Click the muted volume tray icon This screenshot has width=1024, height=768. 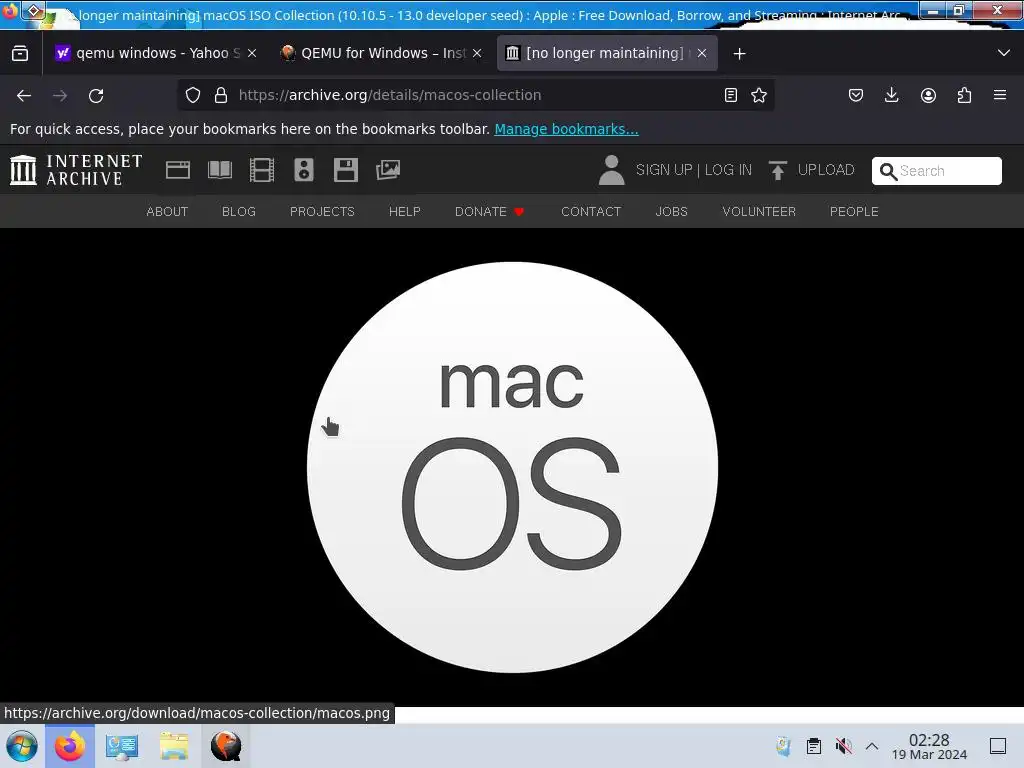(843, 746)
